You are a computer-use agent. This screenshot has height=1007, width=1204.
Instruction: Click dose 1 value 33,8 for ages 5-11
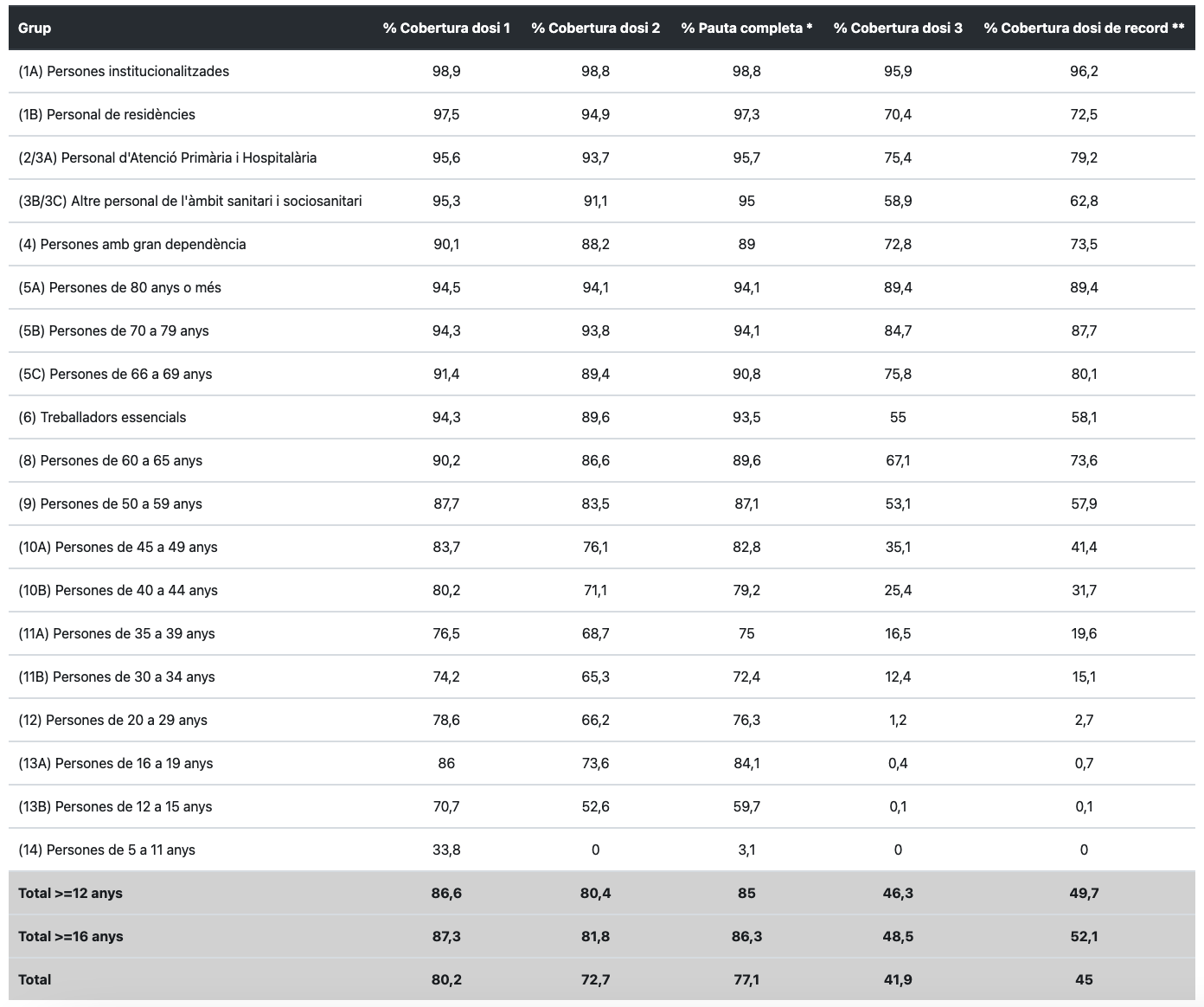446,850
